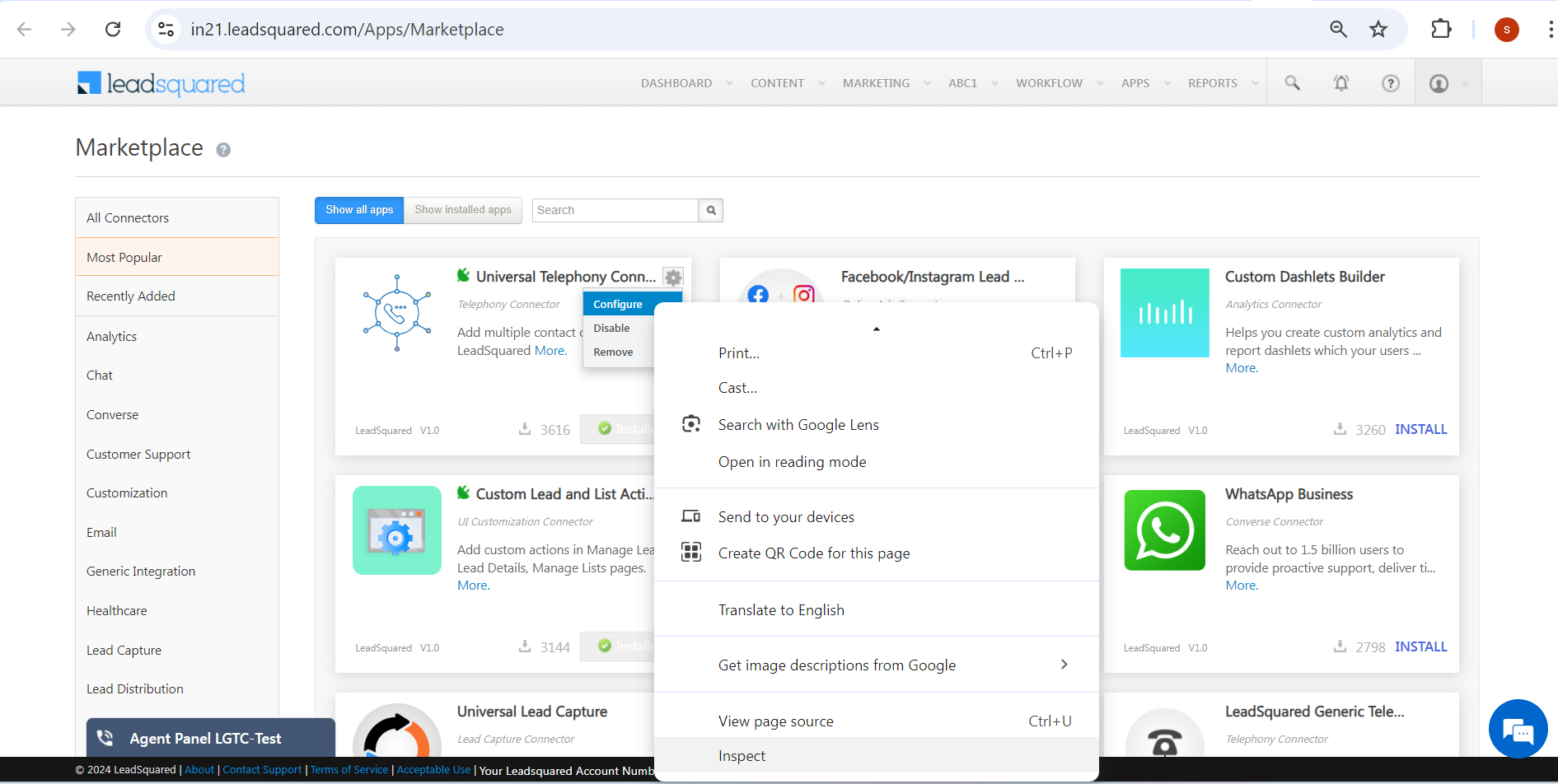Open the live chat bubble icon
1558x784 pixels.
pos(1518,729)
